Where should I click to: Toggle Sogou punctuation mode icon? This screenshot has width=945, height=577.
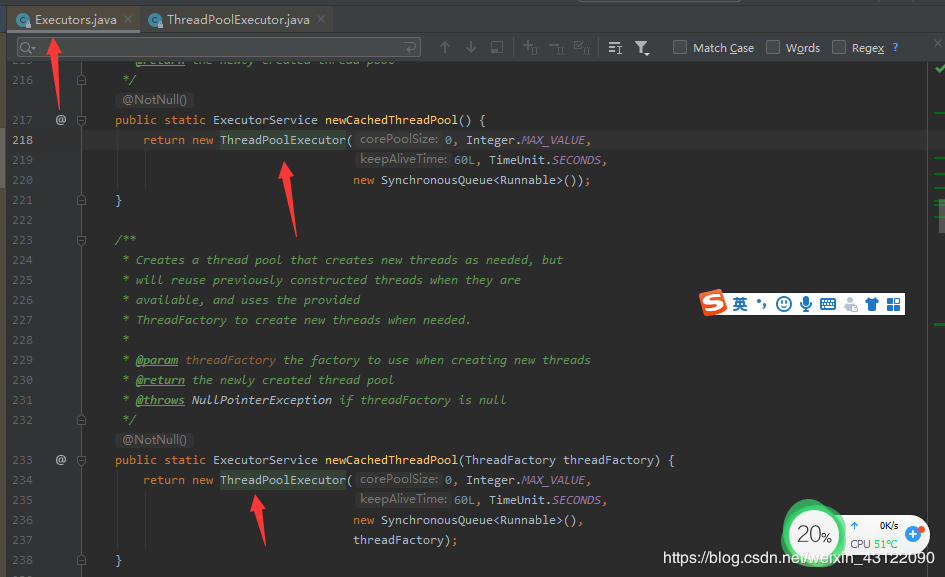click(x=762, y=304)
